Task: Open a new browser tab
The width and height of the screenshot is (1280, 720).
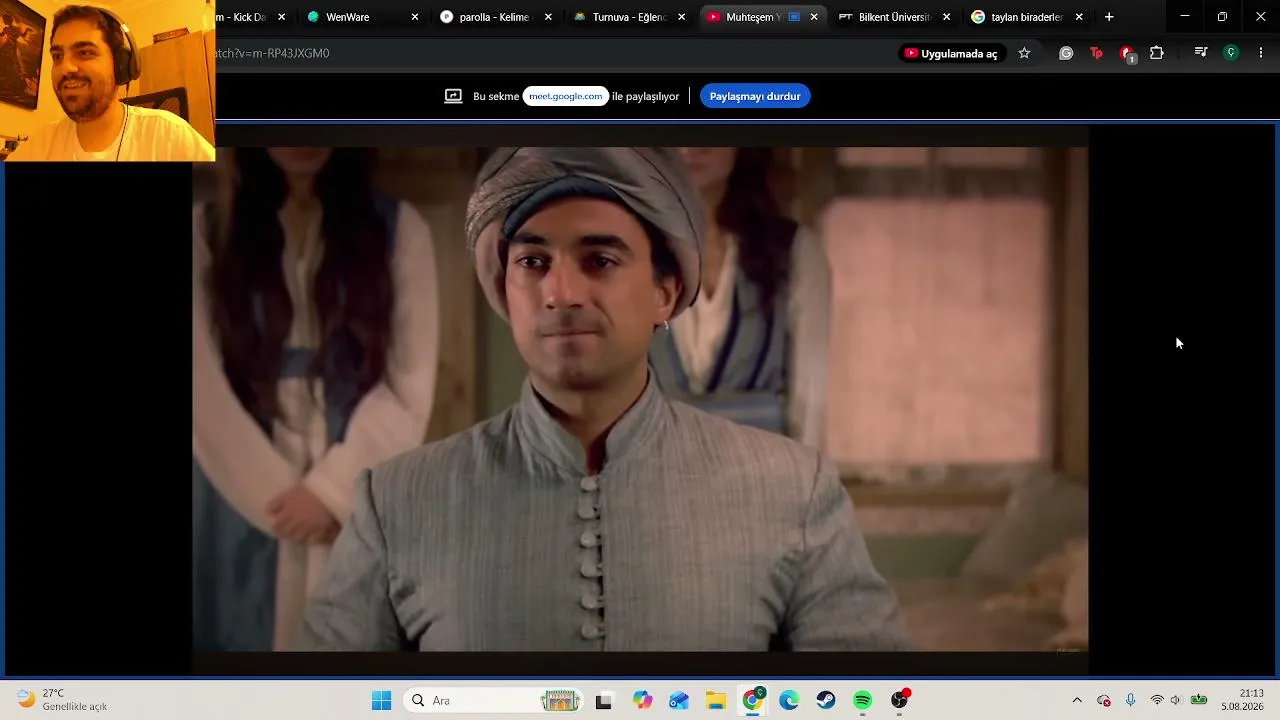Action: (x=1109, y=17)
